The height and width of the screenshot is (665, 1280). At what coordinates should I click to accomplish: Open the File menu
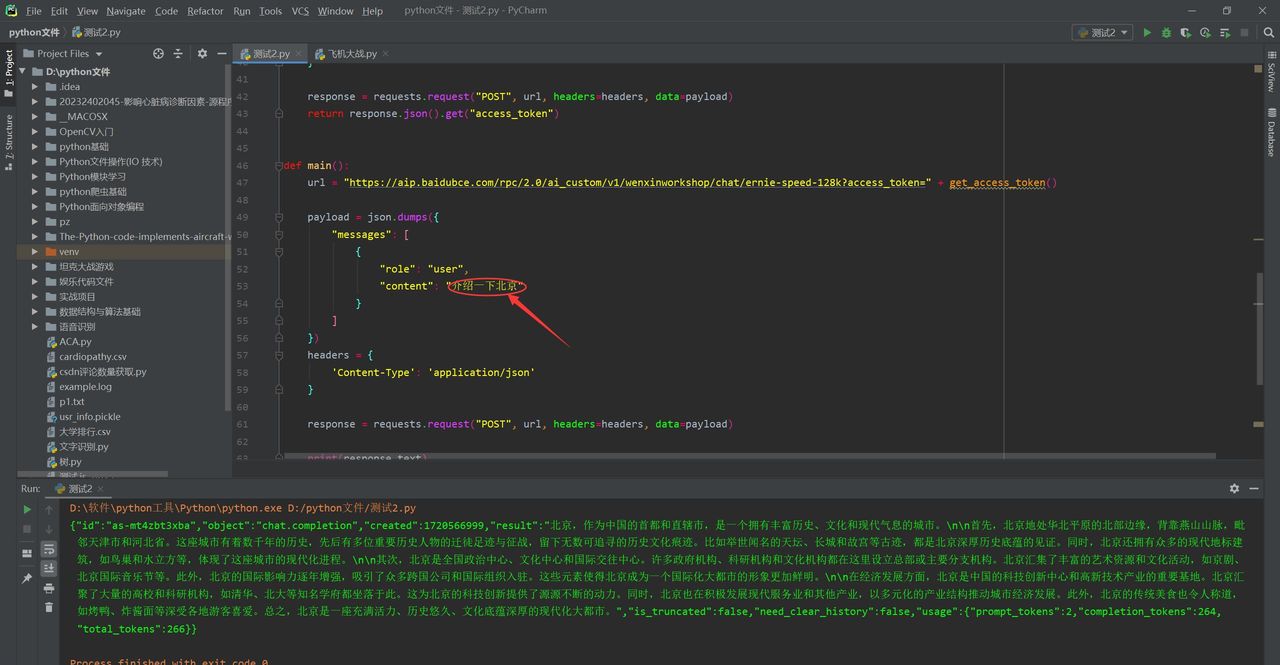coord(34,11)
